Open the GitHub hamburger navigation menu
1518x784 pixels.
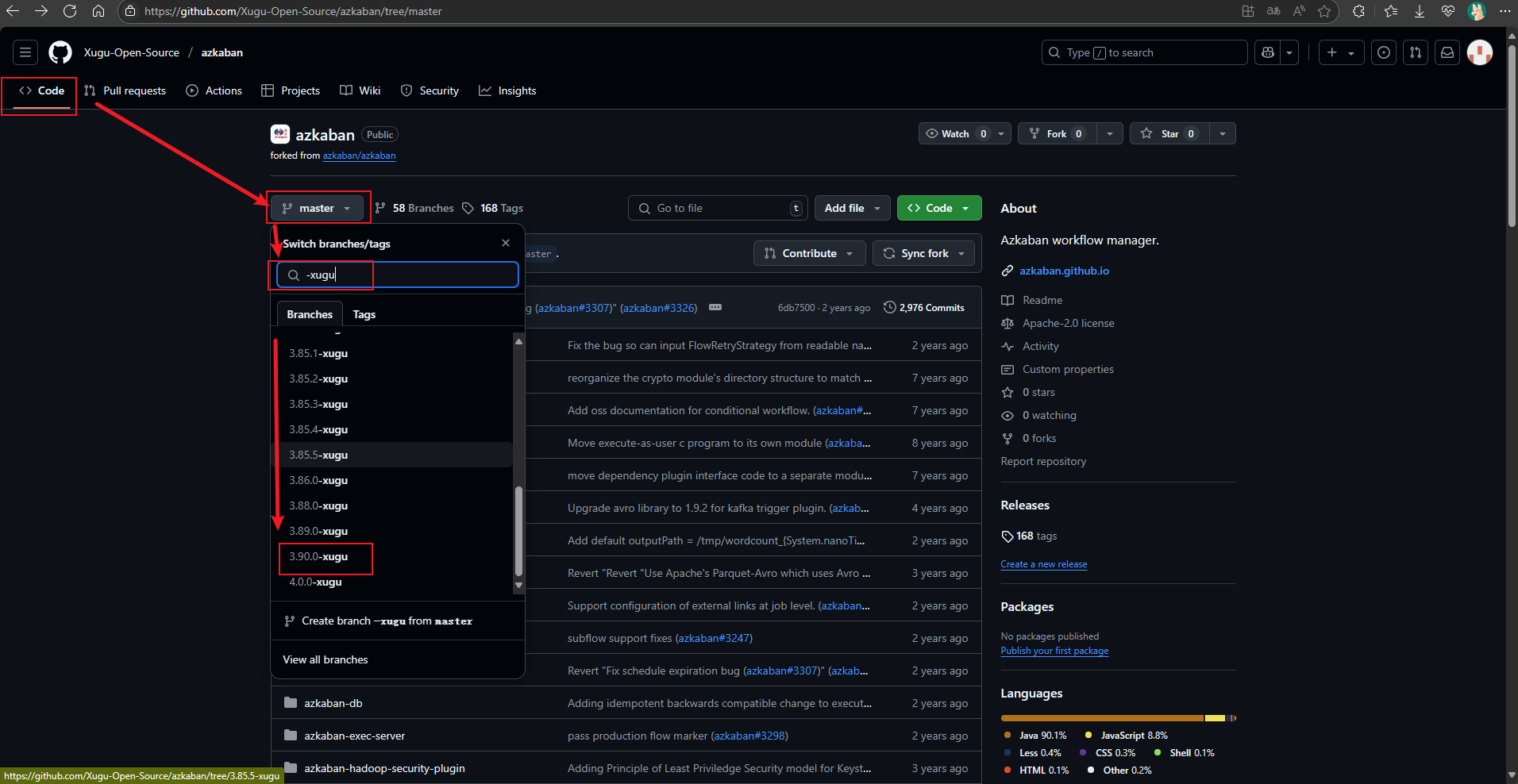(25, 52)
